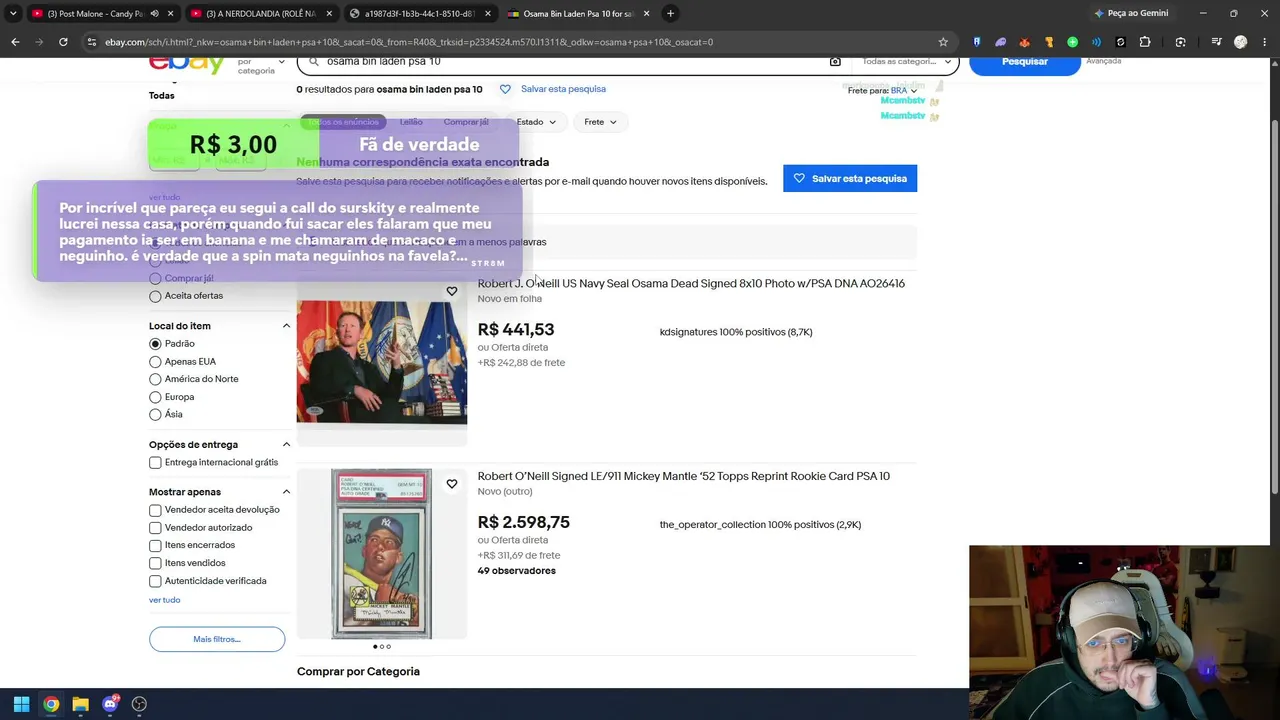Select the Padrão location radio button
This screenshot has height=720, width=1280.
point(155,344)
